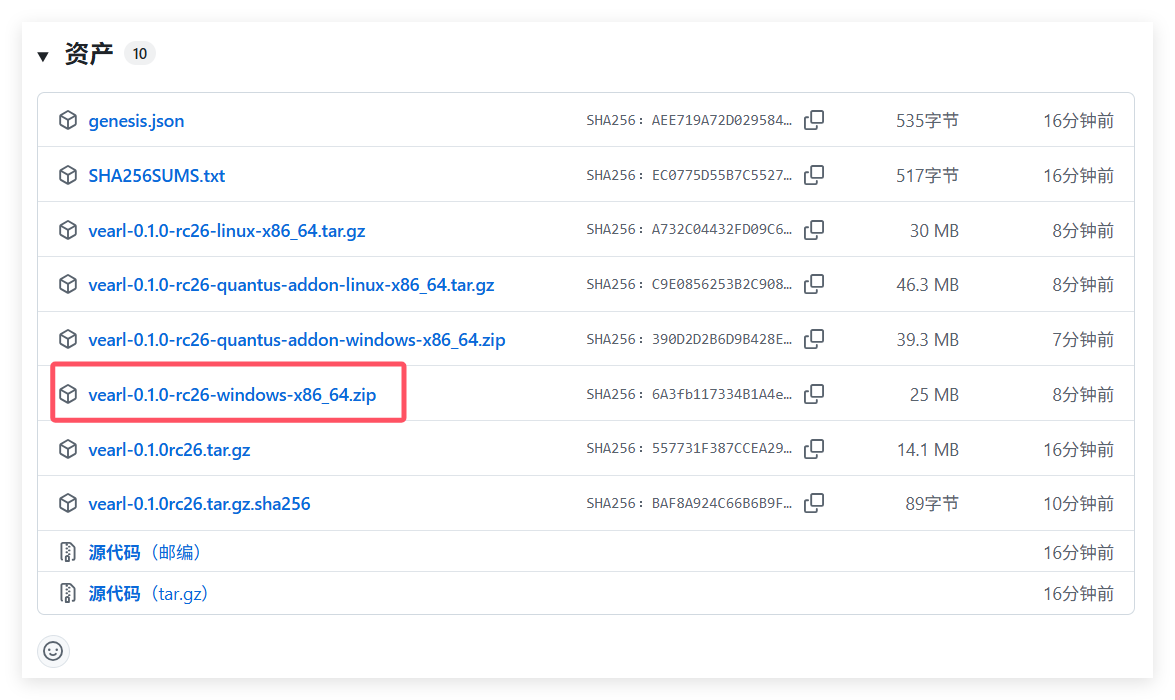Copy SHA256 of quantus-addon-linux tar.gz
Image resolution: width=1175 pixels, height=700 pixels.
(x=814, y=284)
